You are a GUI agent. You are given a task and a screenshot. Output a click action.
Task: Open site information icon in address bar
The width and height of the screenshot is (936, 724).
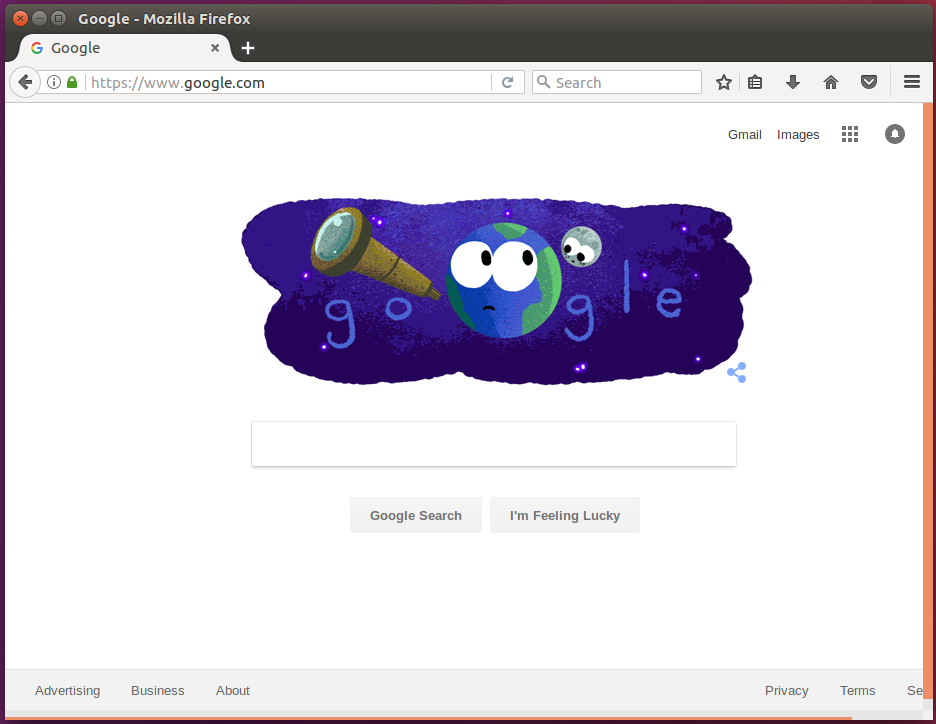coord(54,82)
